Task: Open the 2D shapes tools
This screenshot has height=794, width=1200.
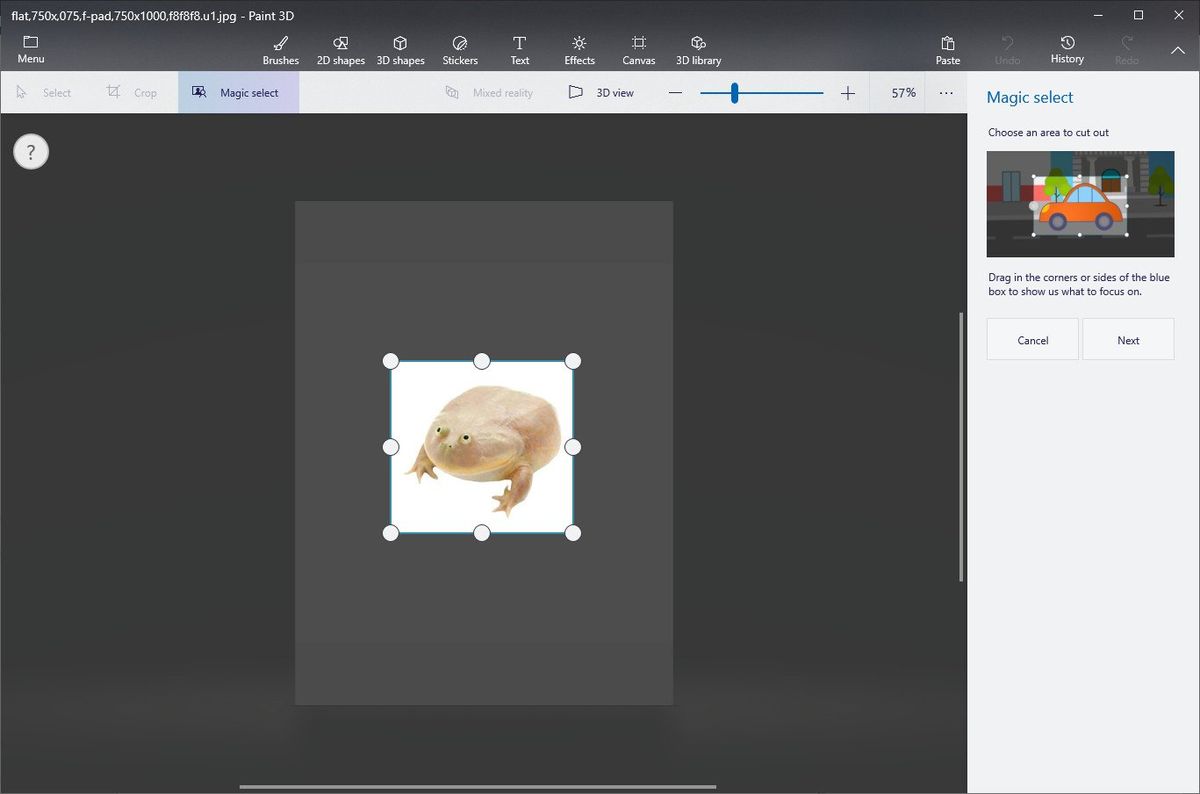Action: point(340,48)
